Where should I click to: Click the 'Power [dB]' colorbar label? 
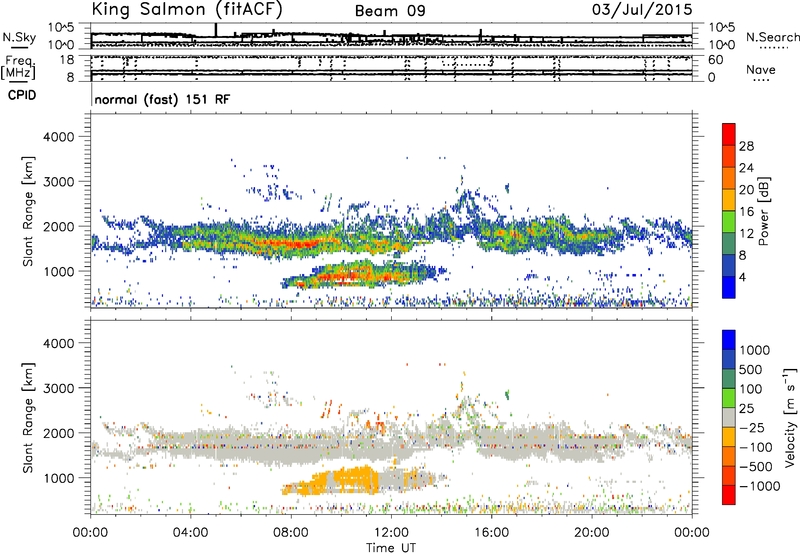pos(764,211)
